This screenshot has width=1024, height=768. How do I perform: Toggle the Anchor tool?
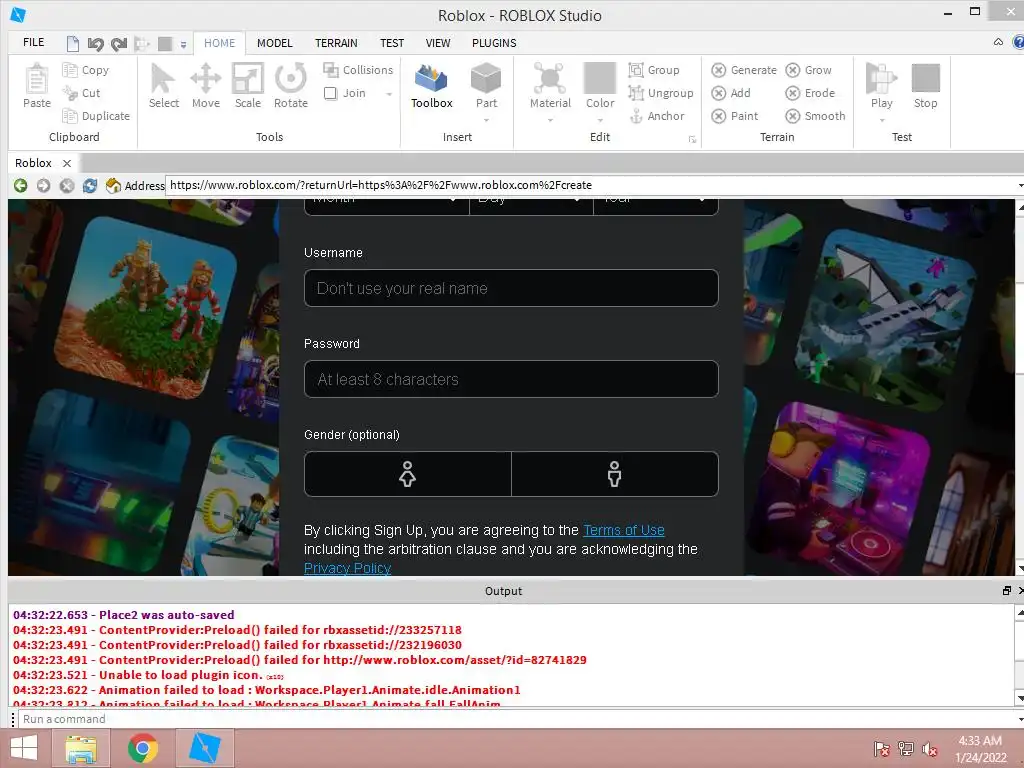click(x=657, y=116)
